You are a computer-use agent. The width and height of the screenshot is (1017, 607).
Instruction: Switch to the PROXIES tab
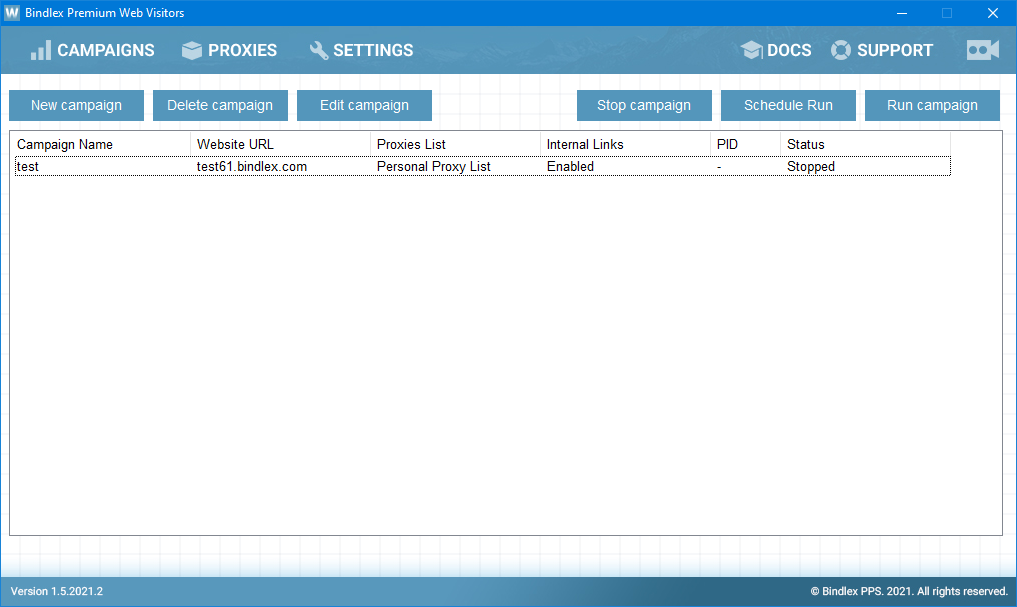[242, 50]
